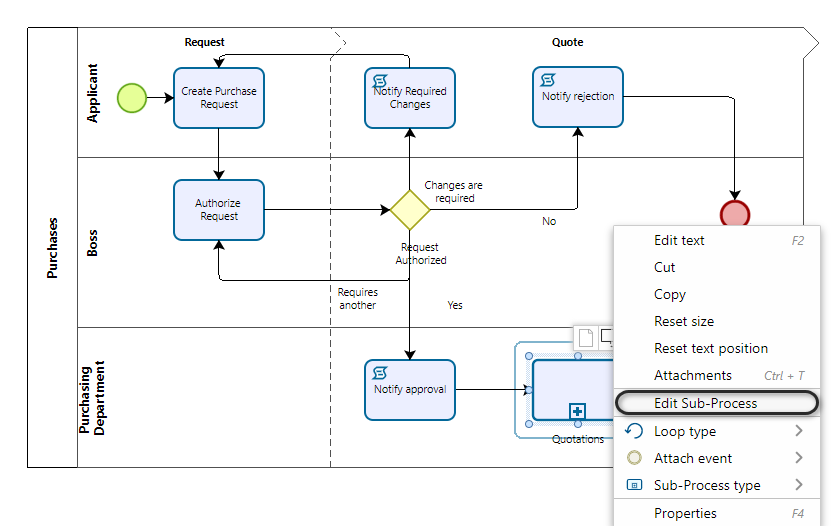Open Properties from the context menu
Image resolution: width=831 pixels, height=526 pixels.
685,513
